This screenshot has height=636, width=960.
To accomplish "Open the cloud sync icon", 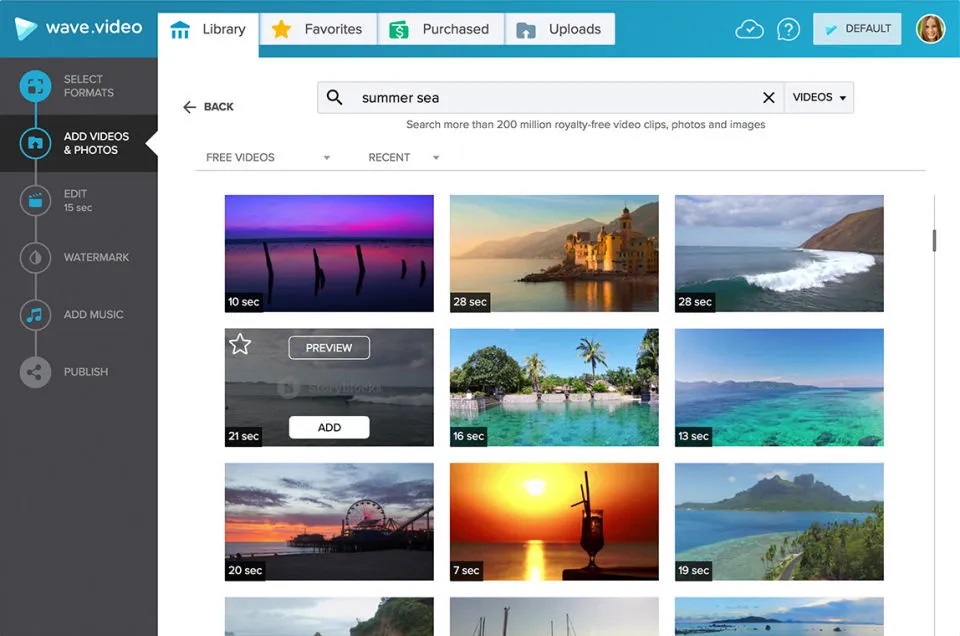I will tap(750, 29).
